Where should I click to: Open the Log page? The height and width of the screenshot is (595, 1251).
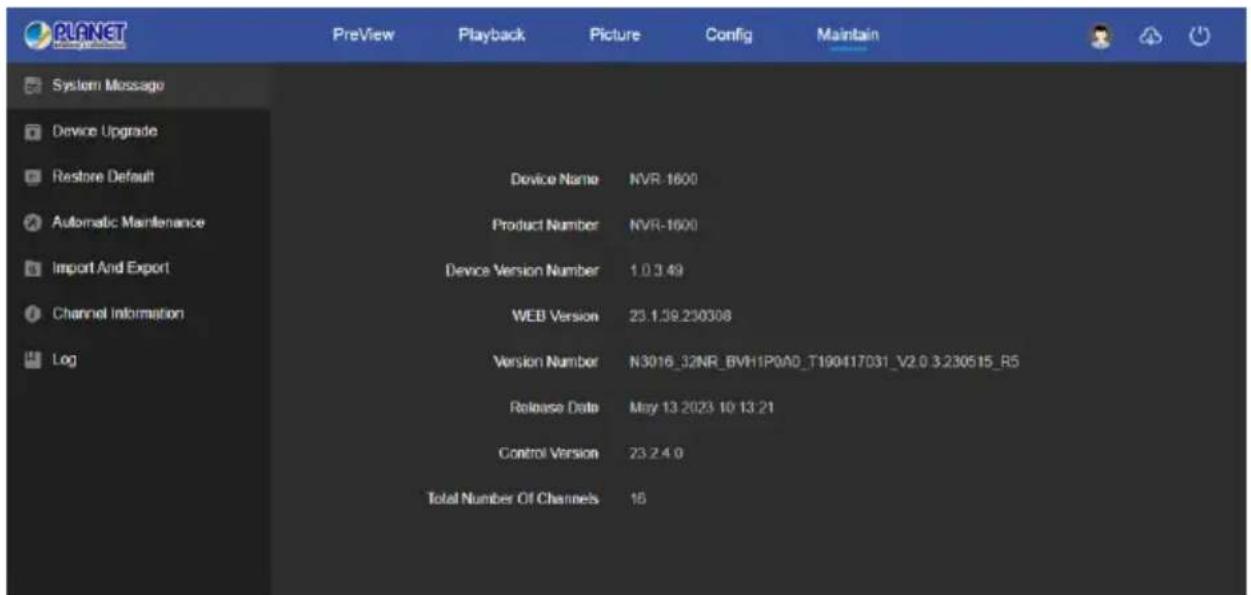click(138, 359)
